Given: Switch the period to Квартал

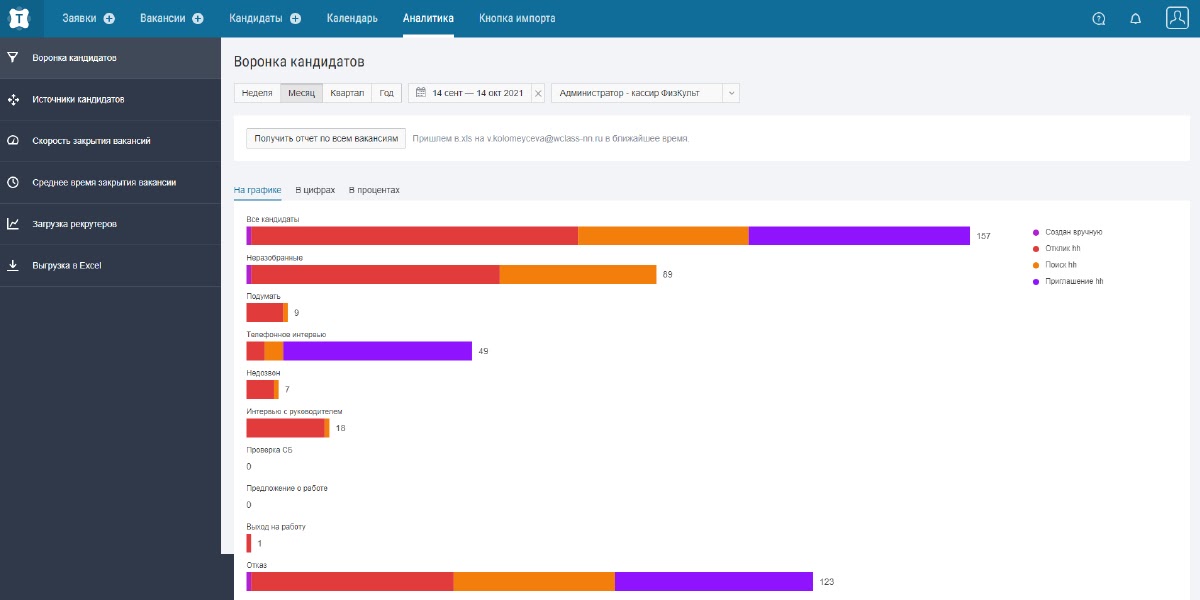Looking at the screenshot, I should tap(347, 93).
